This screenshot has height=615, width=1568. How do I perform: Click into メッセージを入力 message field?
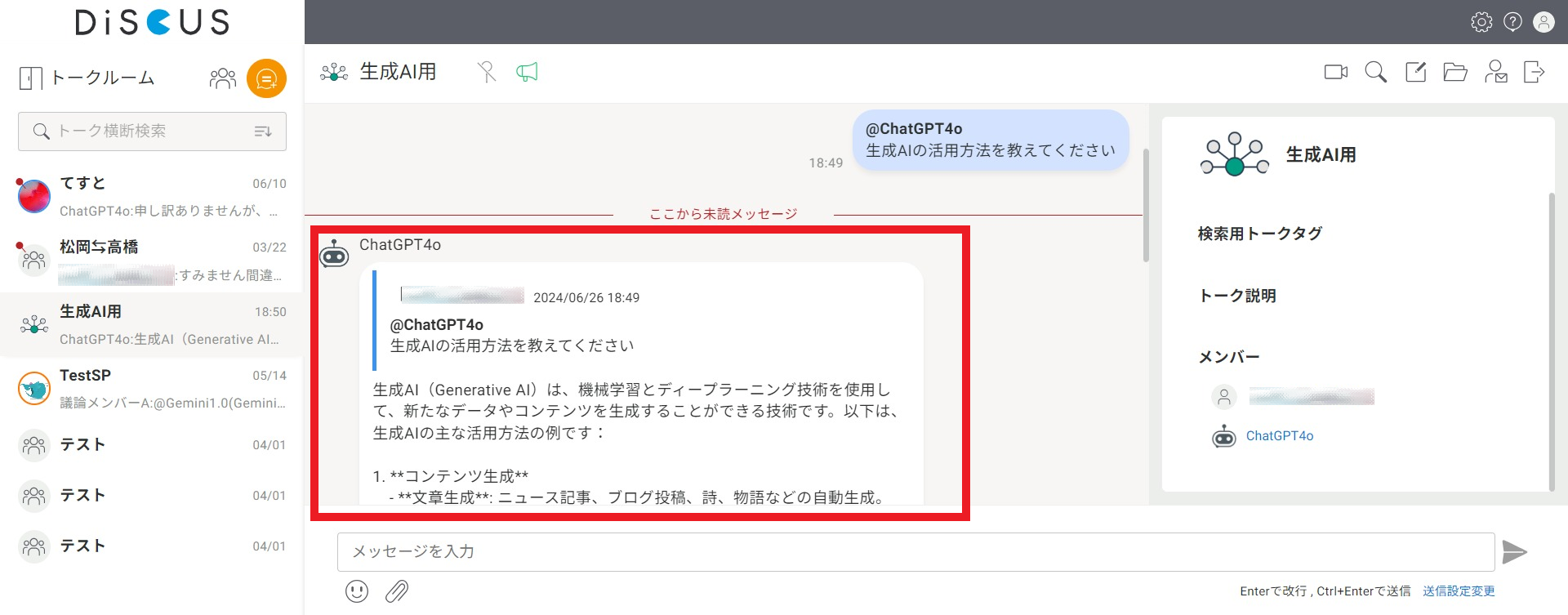tap(915, 552)
